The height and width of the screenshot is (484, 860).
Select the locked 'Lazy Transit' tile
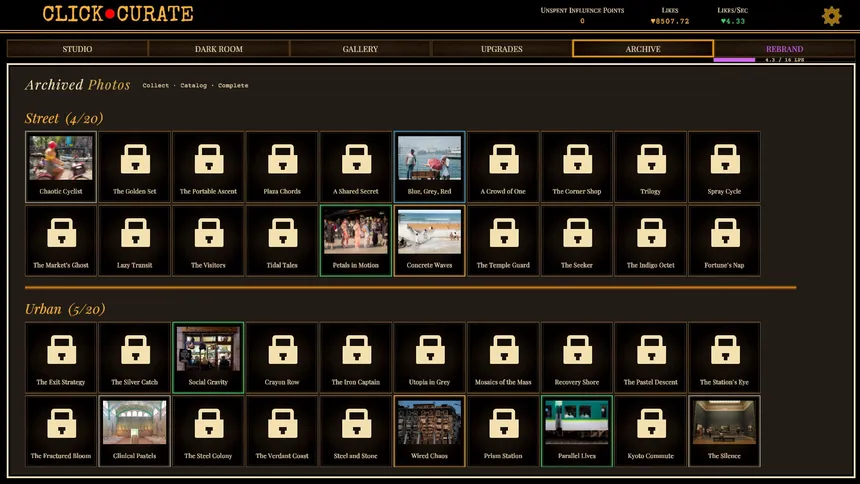[135, 240]
